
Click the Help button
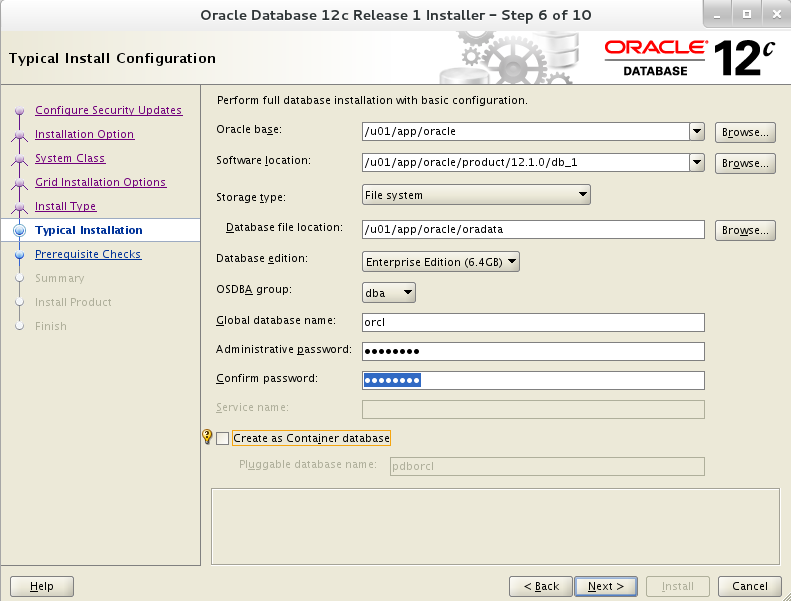coord(42,586)
